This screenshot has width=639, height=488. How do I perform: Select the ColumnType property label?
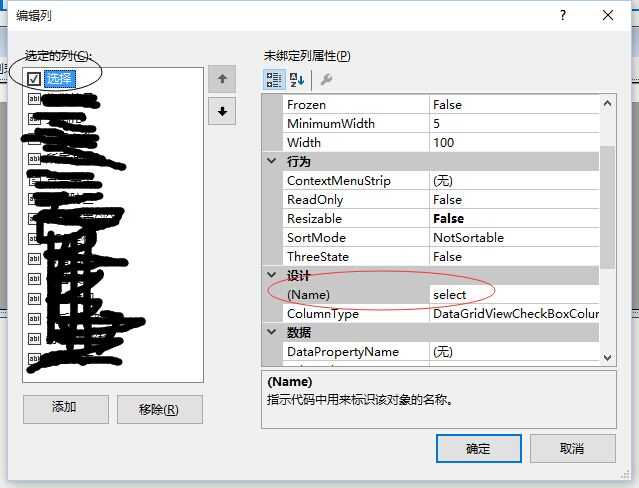(323, 314)
